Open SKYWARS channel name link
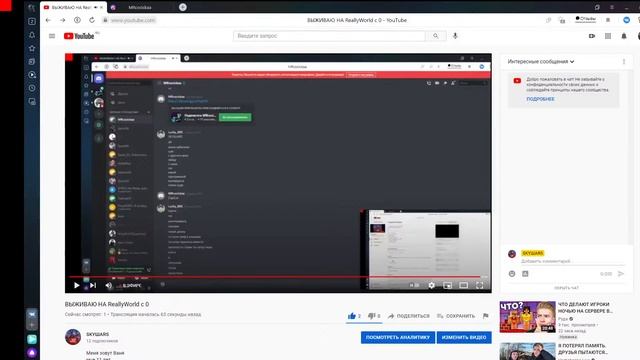The height and width of the screenshot is (360, 640). (98, 334)
